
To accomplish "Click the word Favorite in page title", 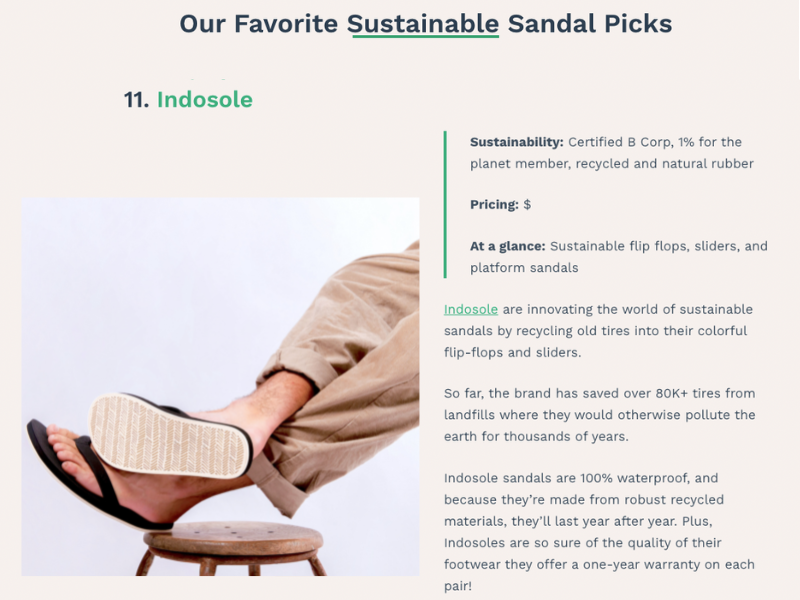I will [x=286, y=24].
